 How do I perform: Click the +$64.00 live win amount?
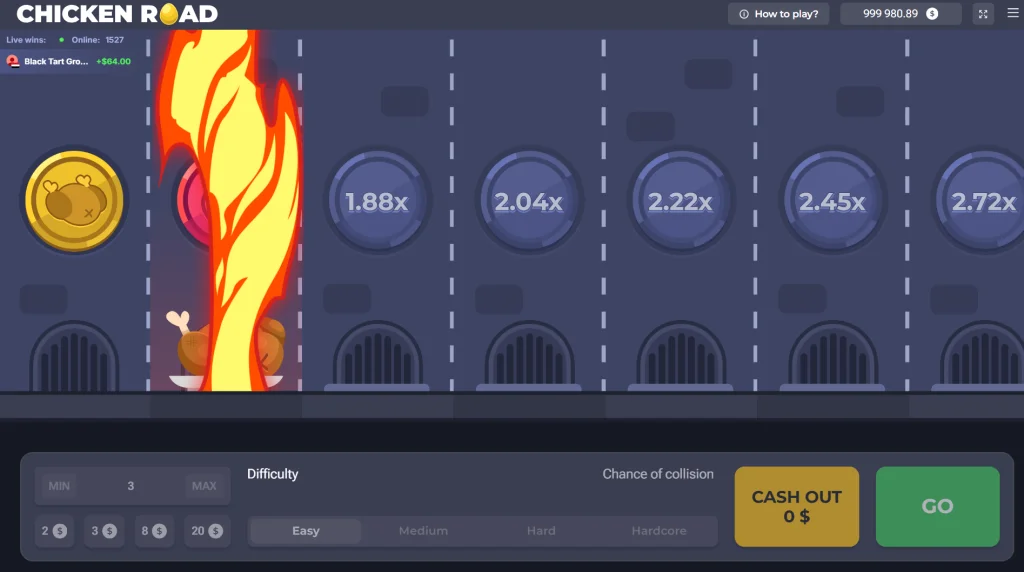114,61
